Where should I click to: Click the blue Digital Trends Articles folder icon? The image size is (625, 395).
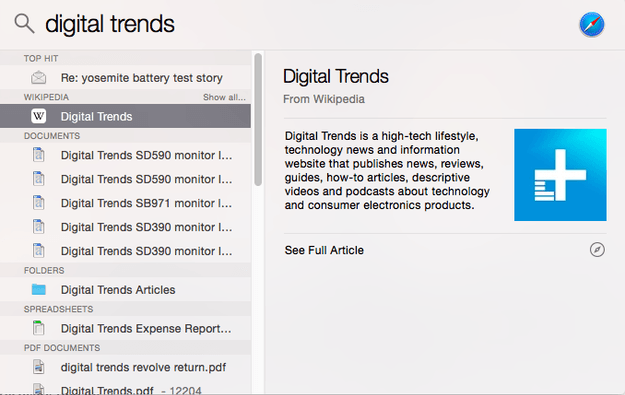(x=39, y=289)
